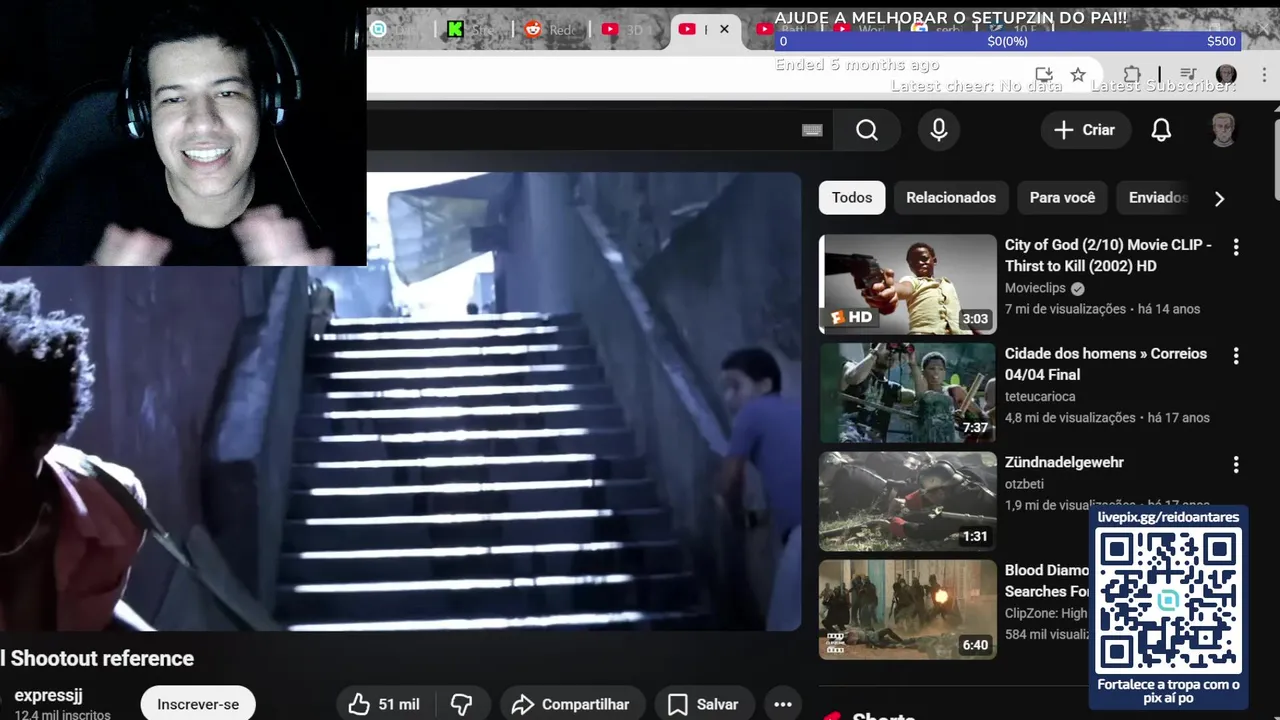The image size is (1280, 720).
Task: Open Zündnadelgewehr video thumbnail
Action: tap(908, 502)
